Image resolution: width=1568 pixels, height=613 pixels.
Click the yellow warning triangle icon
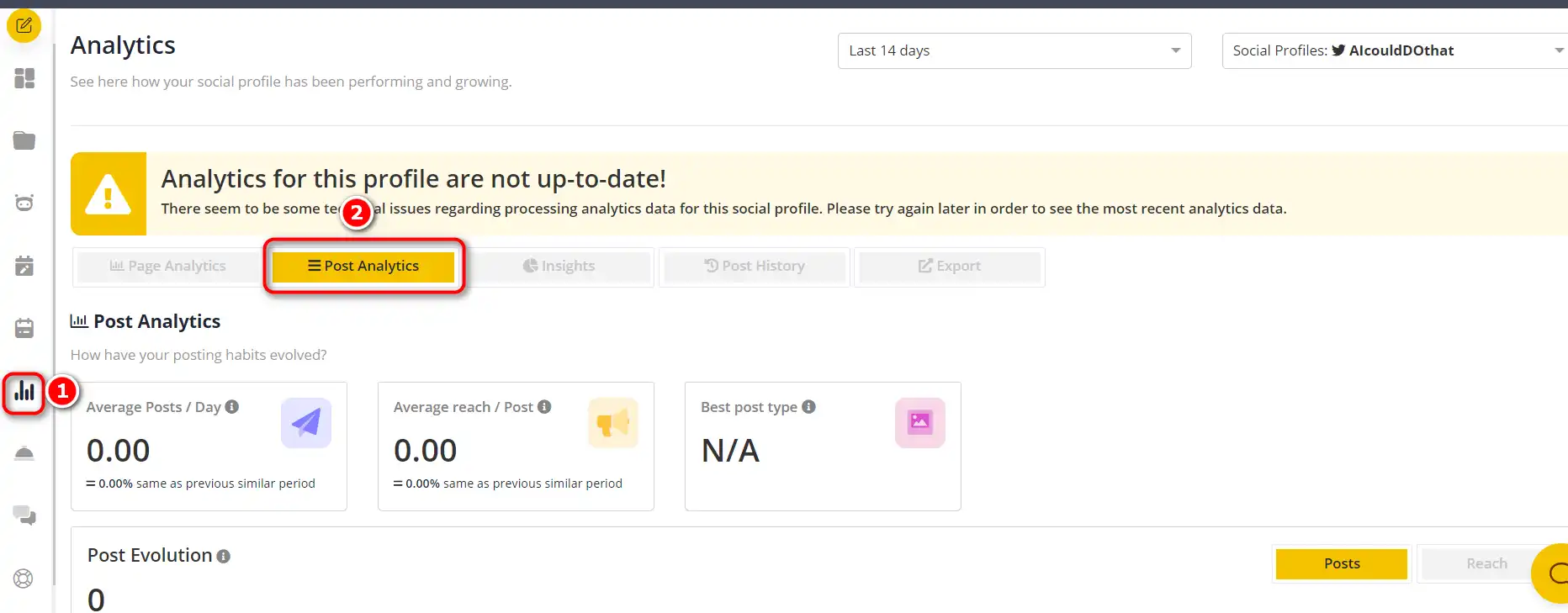tap(109, 193)
